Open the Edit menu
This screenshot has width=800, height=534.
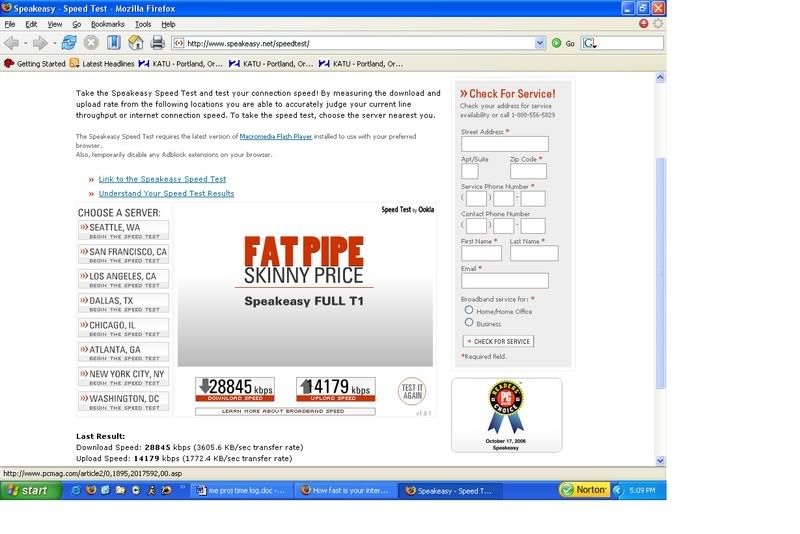point(31,24)
